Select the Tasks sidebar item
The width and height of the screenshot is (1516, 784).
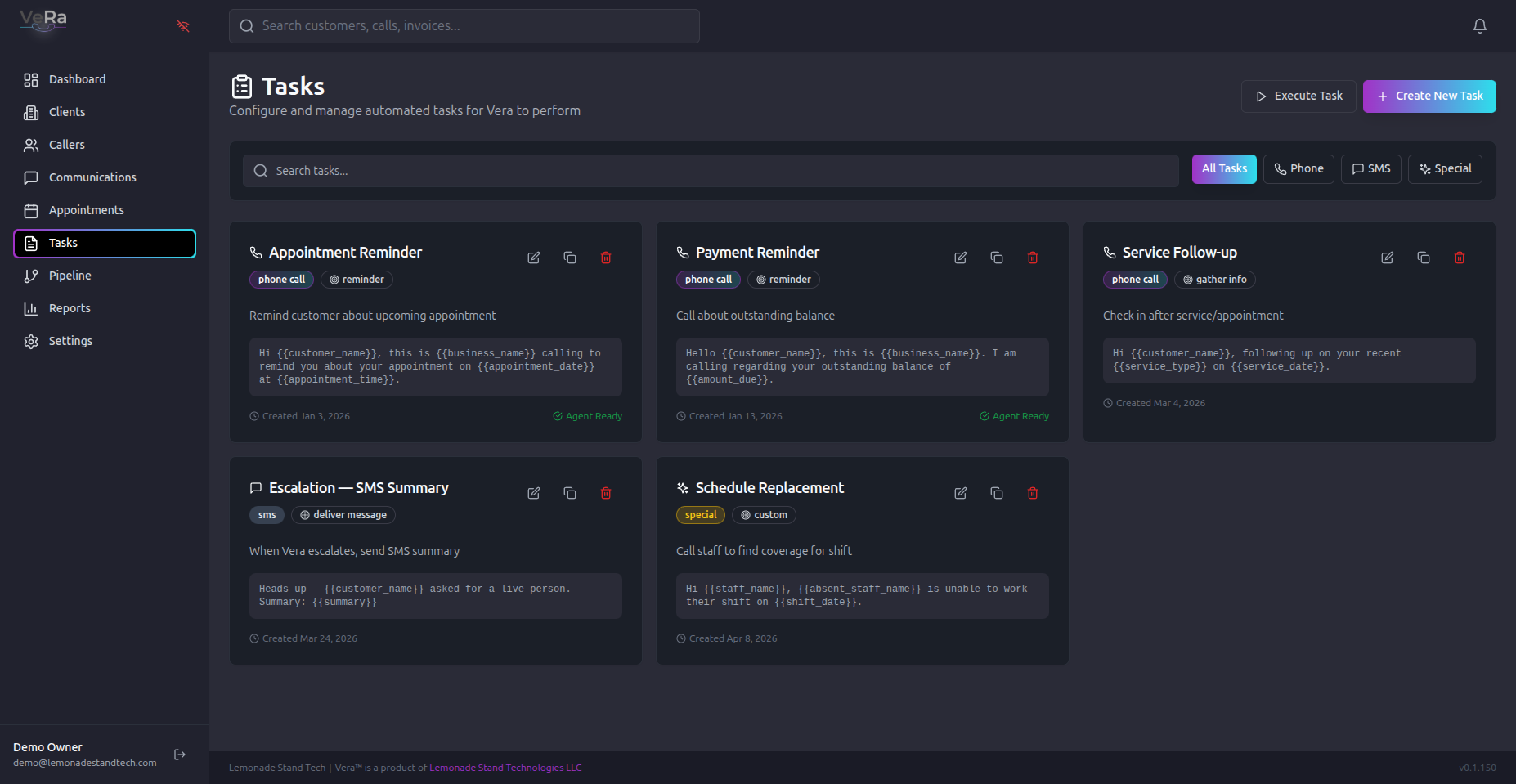tap(105, 243)
